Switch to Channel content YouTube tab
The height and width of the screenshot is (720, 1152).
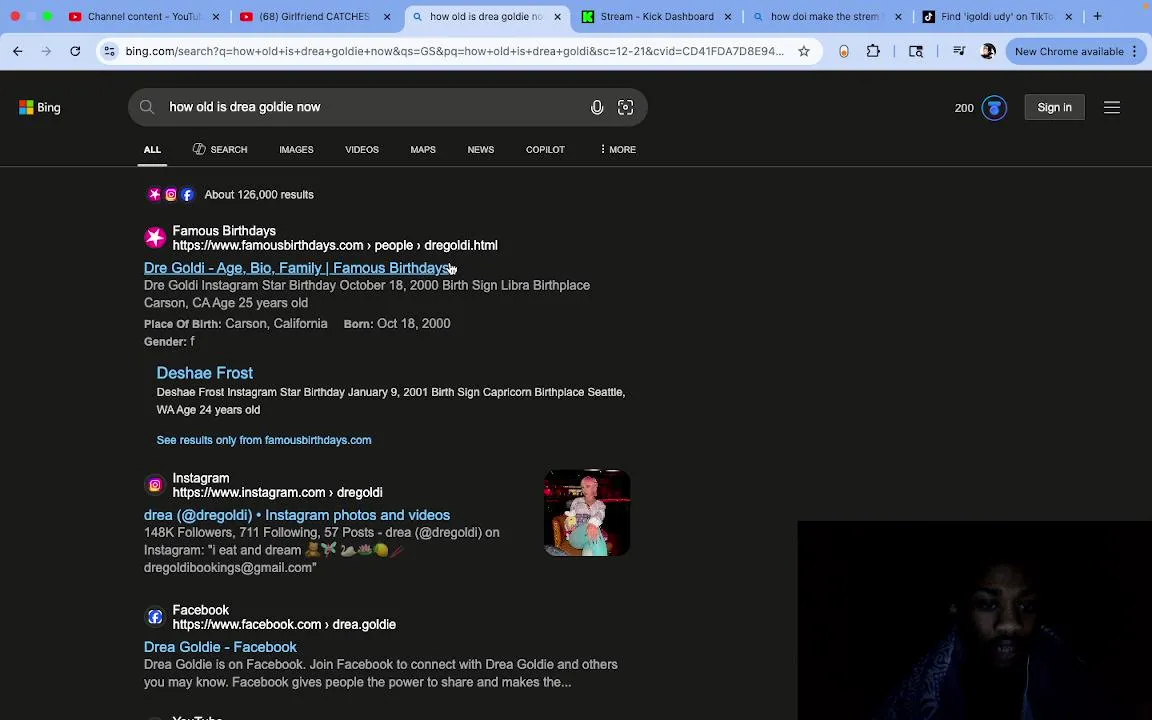[144, 16]
